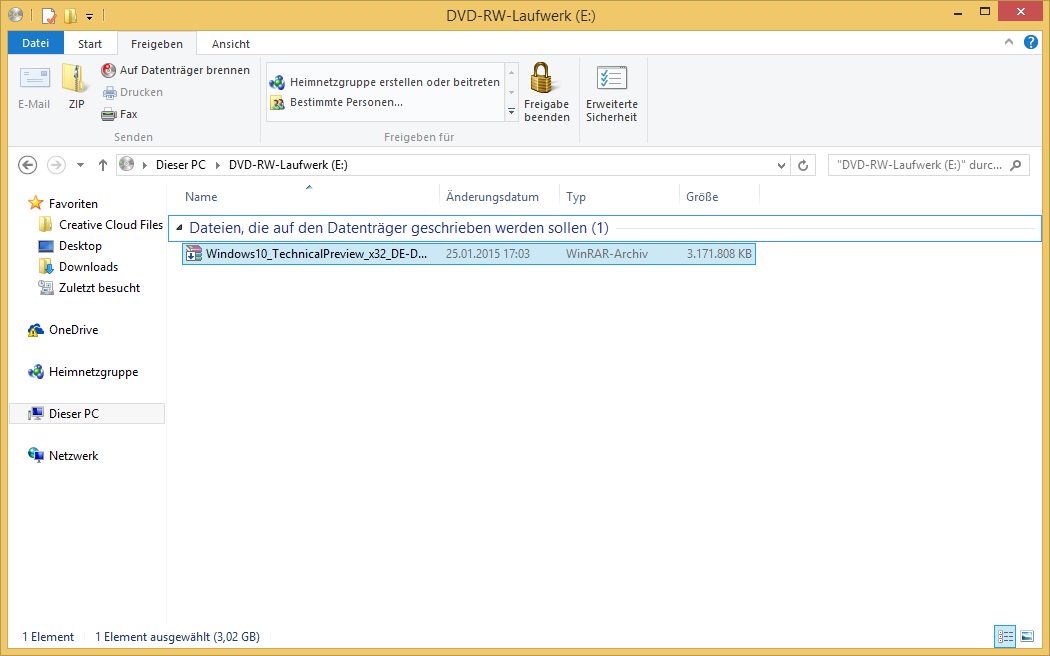The image size is (1050, 656).
Task: Click DVD-RW-Laufwerk (E:) breadcrumb
Action: [x=288, y=165]
